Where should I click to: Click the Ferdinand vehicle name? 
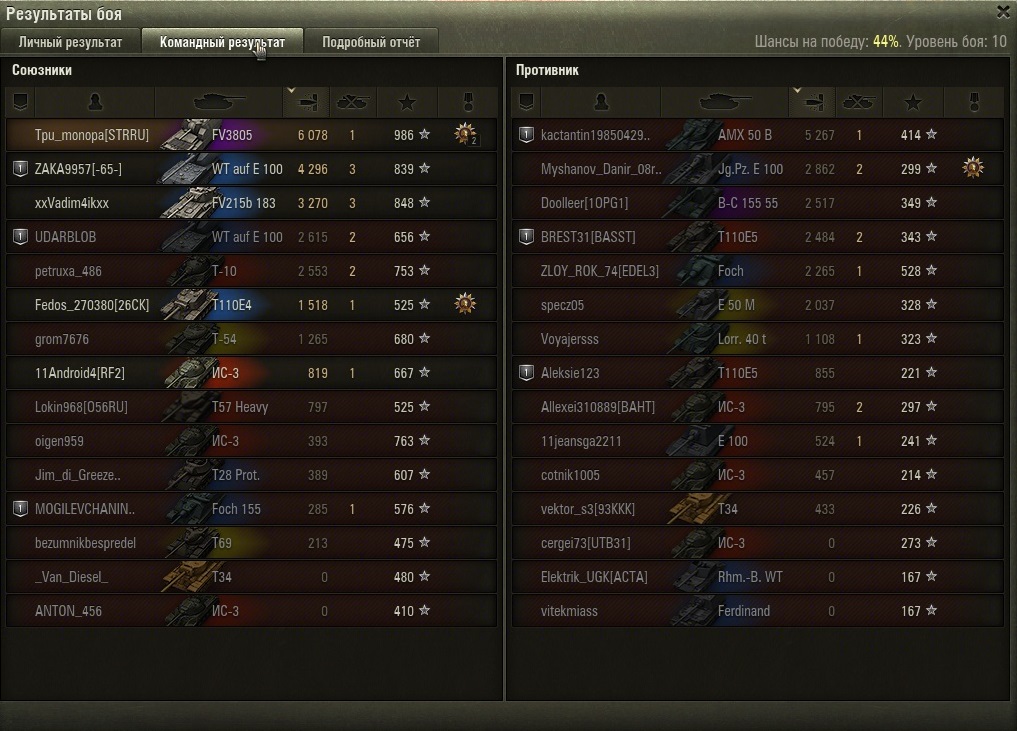pyautogui.click(x=744, y=611)
